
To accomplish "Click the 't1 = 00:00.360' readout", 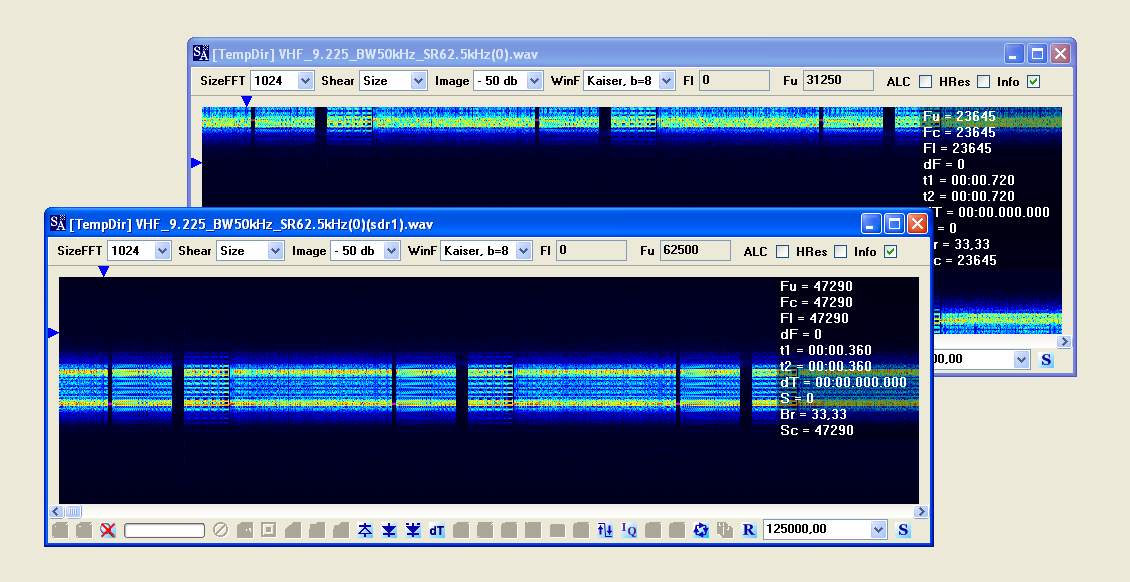I will [826, 351].
